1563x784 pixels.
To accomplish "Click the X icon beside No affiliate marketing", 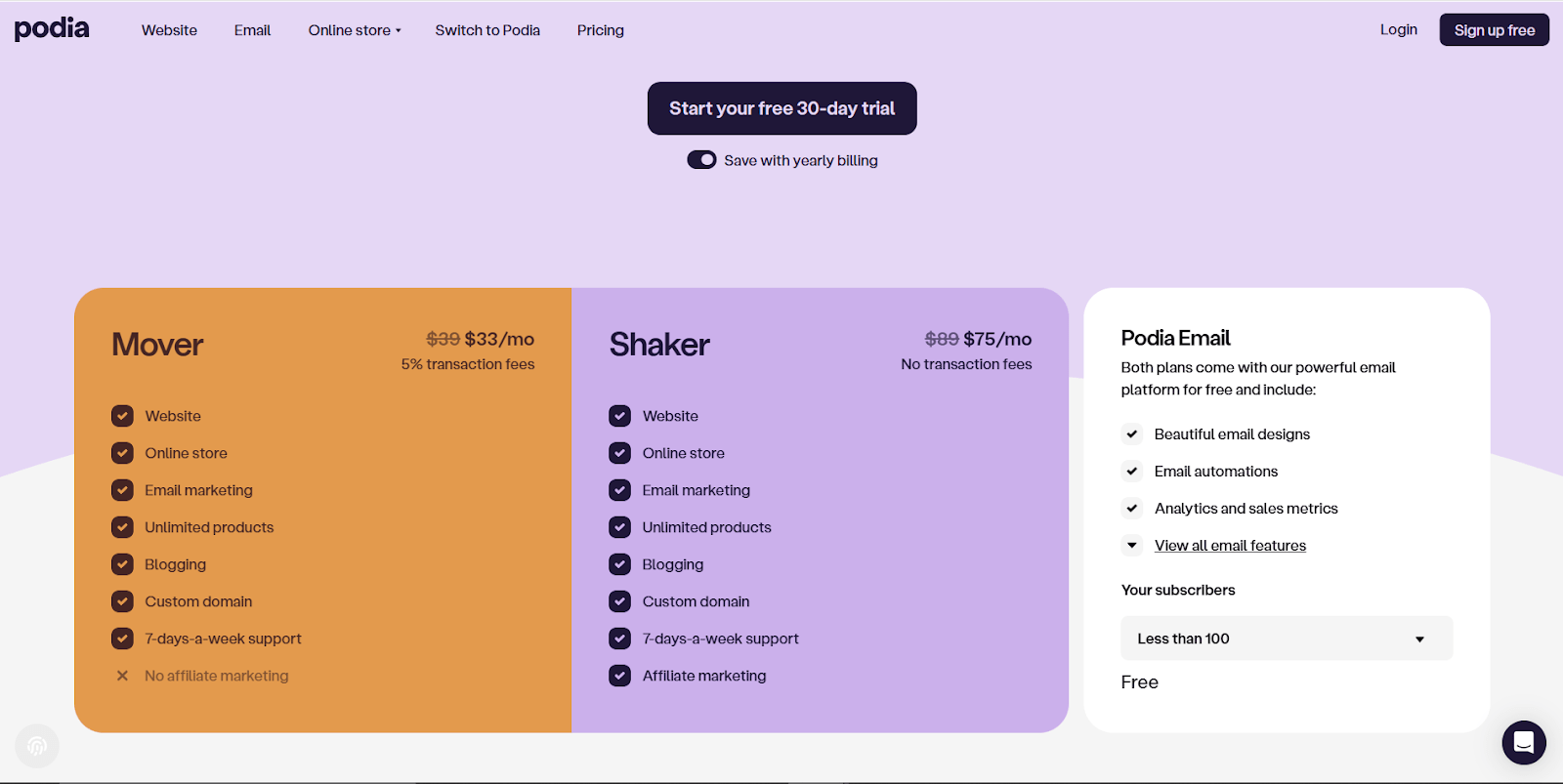I will point(122,676).
